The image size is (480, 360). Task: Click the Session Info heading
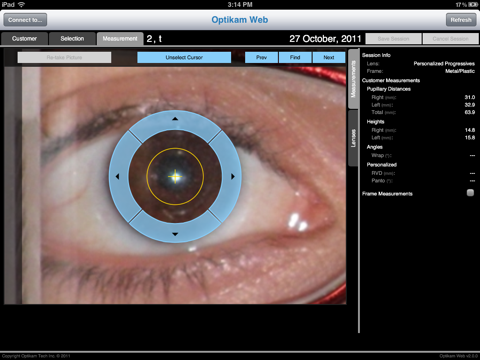click(376, 55)
